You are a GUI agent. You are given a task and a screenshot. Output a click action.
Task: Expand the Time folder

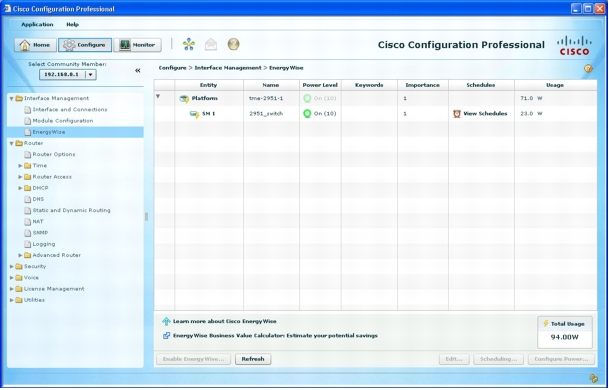(20, 166)
